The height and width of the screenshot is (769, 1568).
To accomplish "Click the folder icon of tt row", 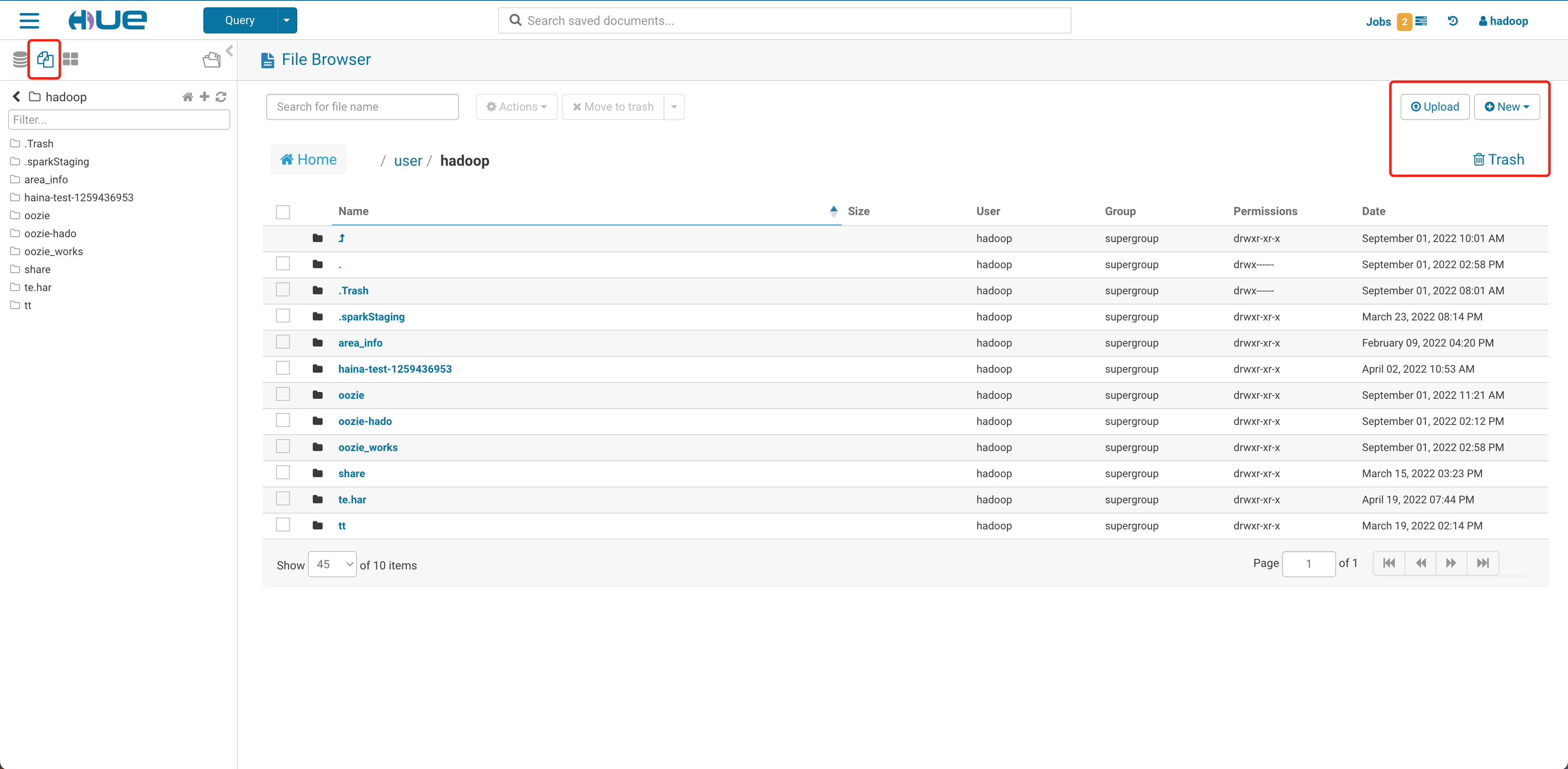I will click(x=317, y=526).
